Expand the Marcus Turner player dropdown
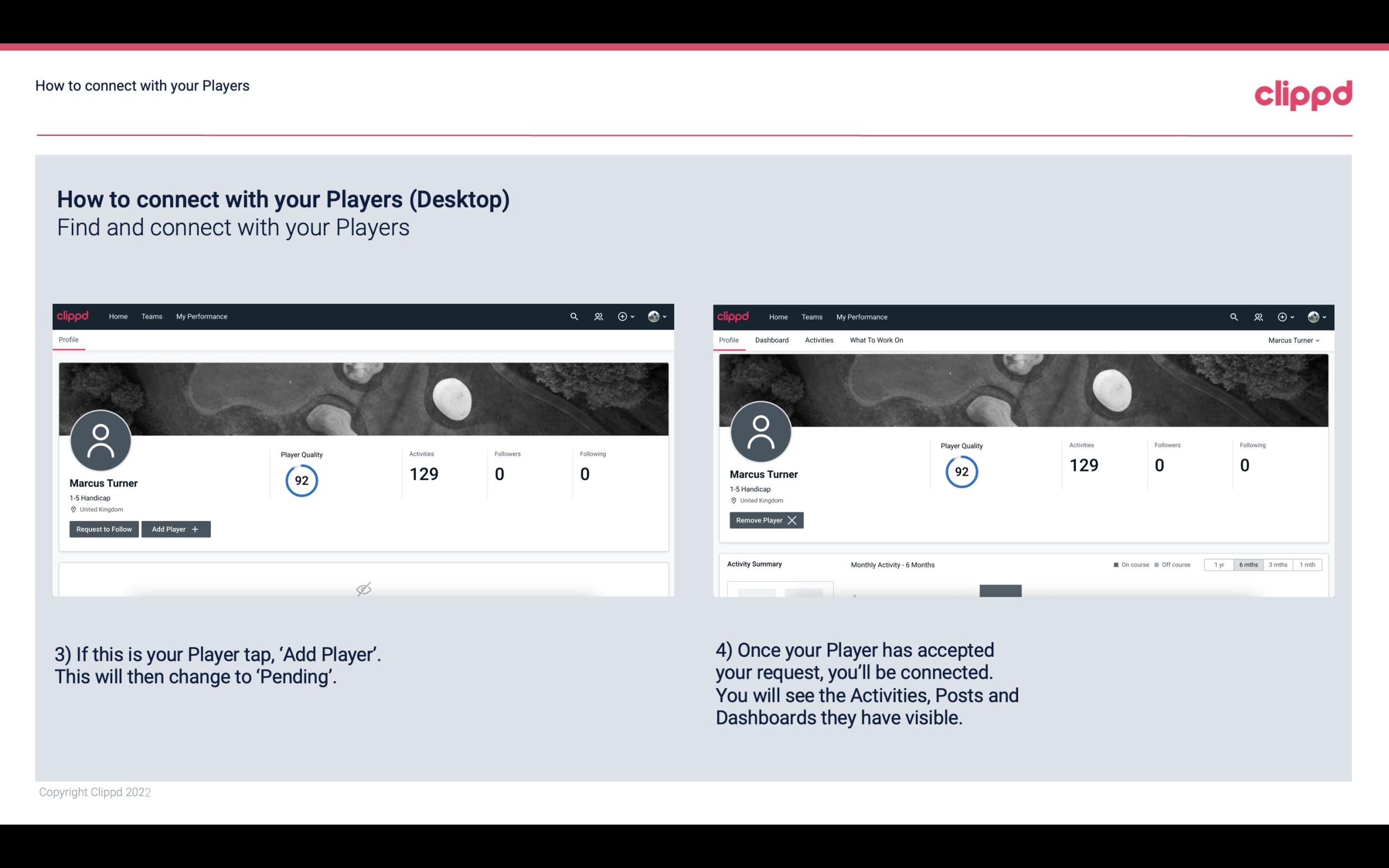Viewport: 1389px width, 868px height. pos(1294,340)
